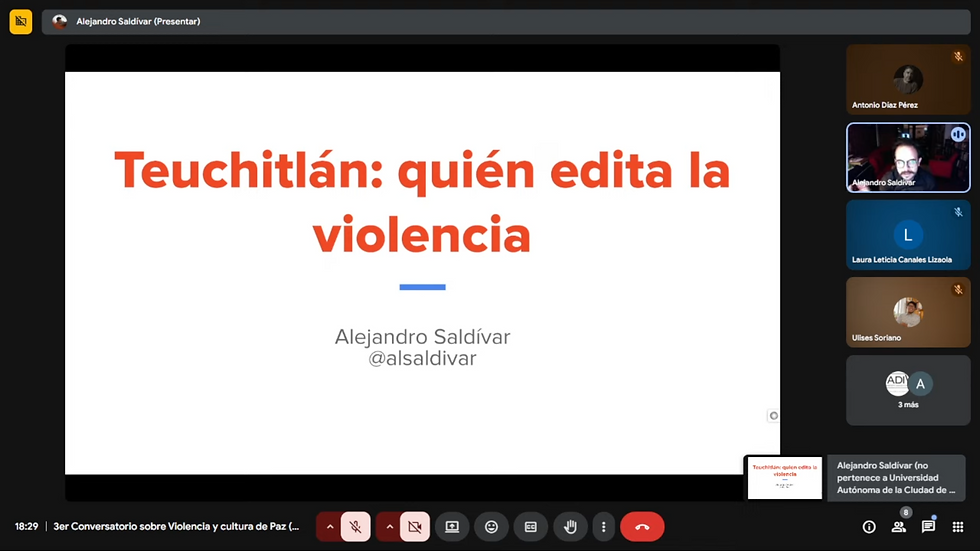The height and width of the screenshot is (551, 980).
Task: Click the 'A' avatar in the more-participants tile
Action: coord(920,384)
